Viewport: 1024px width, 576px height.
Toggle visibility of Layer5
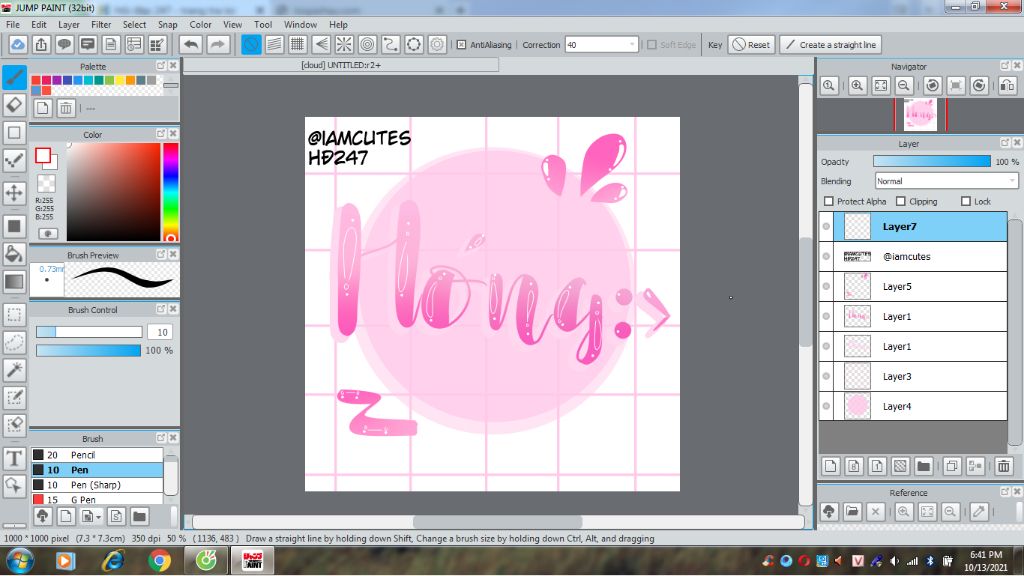tap(826, 287)
